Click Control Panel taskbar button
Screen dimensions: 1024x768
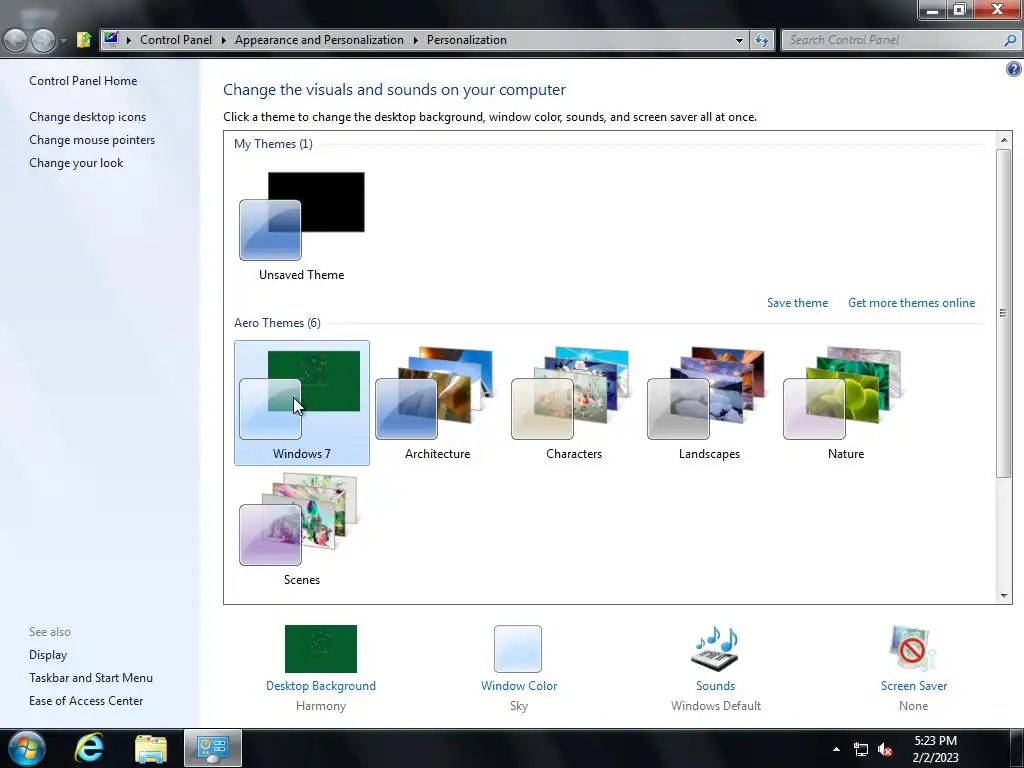click(213, 748)
